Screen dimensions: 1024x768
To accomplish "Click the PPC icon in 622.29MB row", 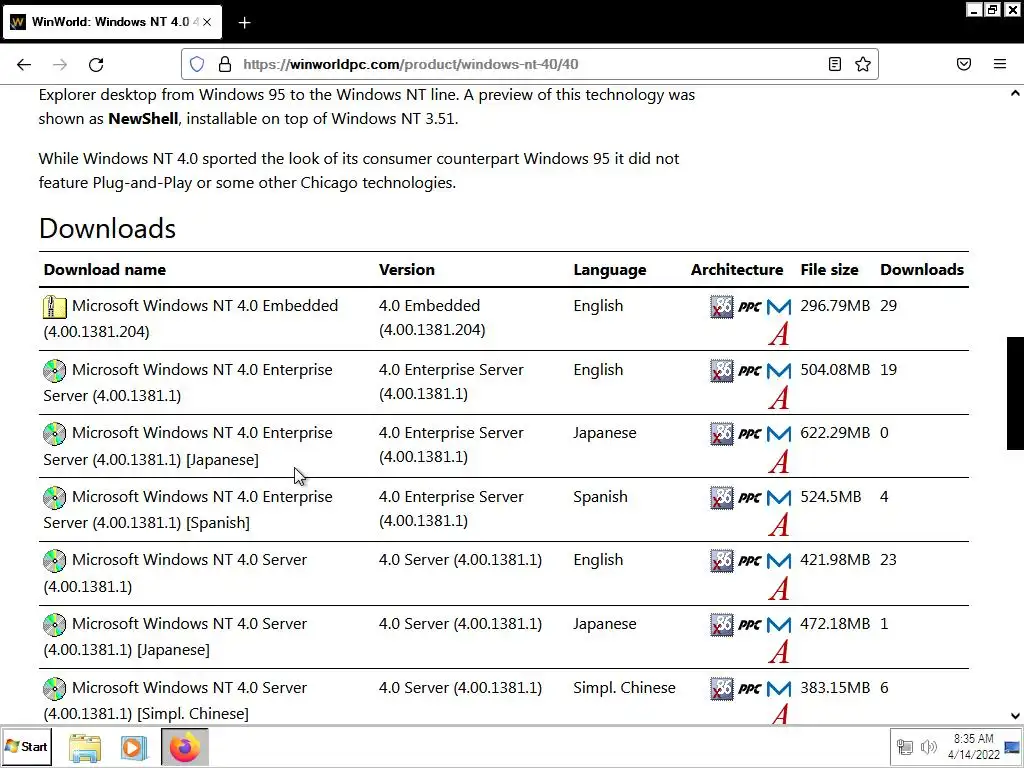I will coord(750,434).
